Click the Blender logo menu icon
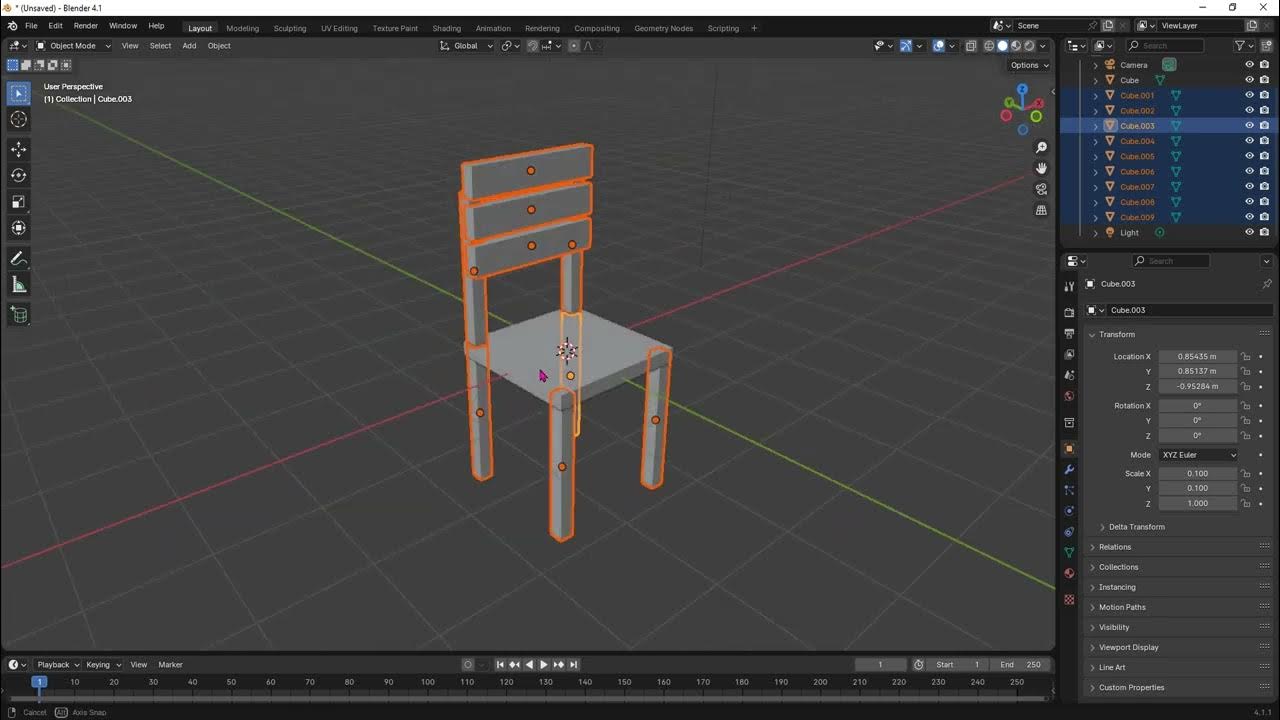Image resolution: width=1280 pixels, height=720 pixels. [x=11, y=26]
